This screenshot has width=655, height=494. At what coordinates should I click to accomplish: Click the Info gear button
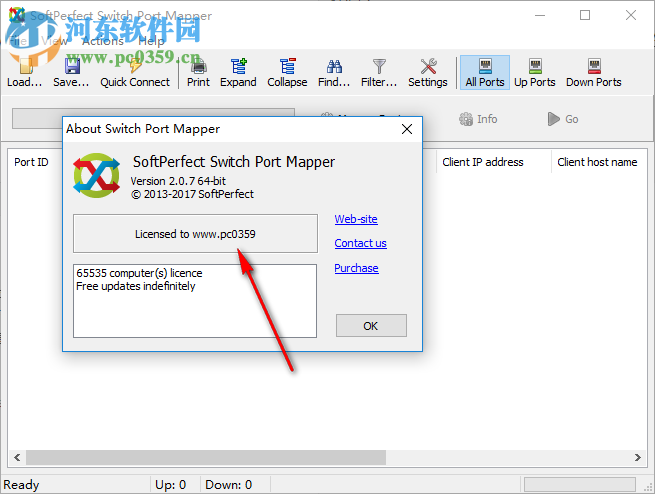[x=478, y=119]
